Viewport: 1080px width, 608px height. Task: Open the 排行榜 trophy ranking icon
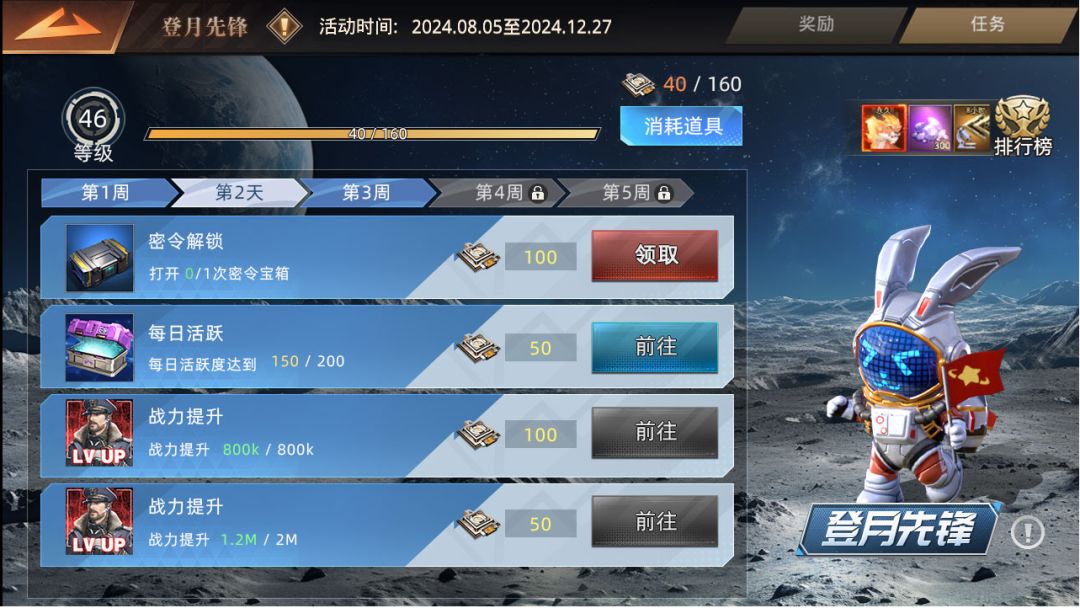coord(1023,125)
